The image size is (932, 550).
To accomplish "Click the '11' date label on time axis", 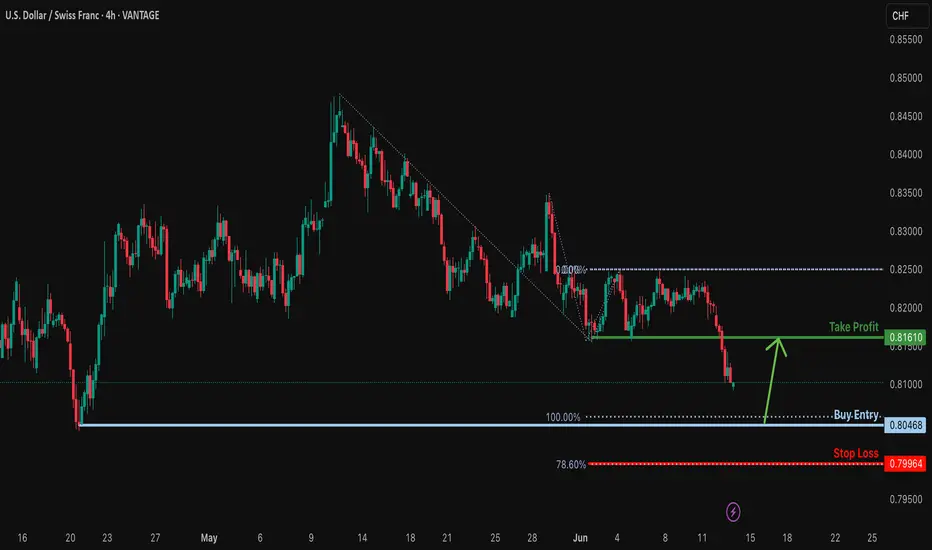I will click(x=702, y=538).
